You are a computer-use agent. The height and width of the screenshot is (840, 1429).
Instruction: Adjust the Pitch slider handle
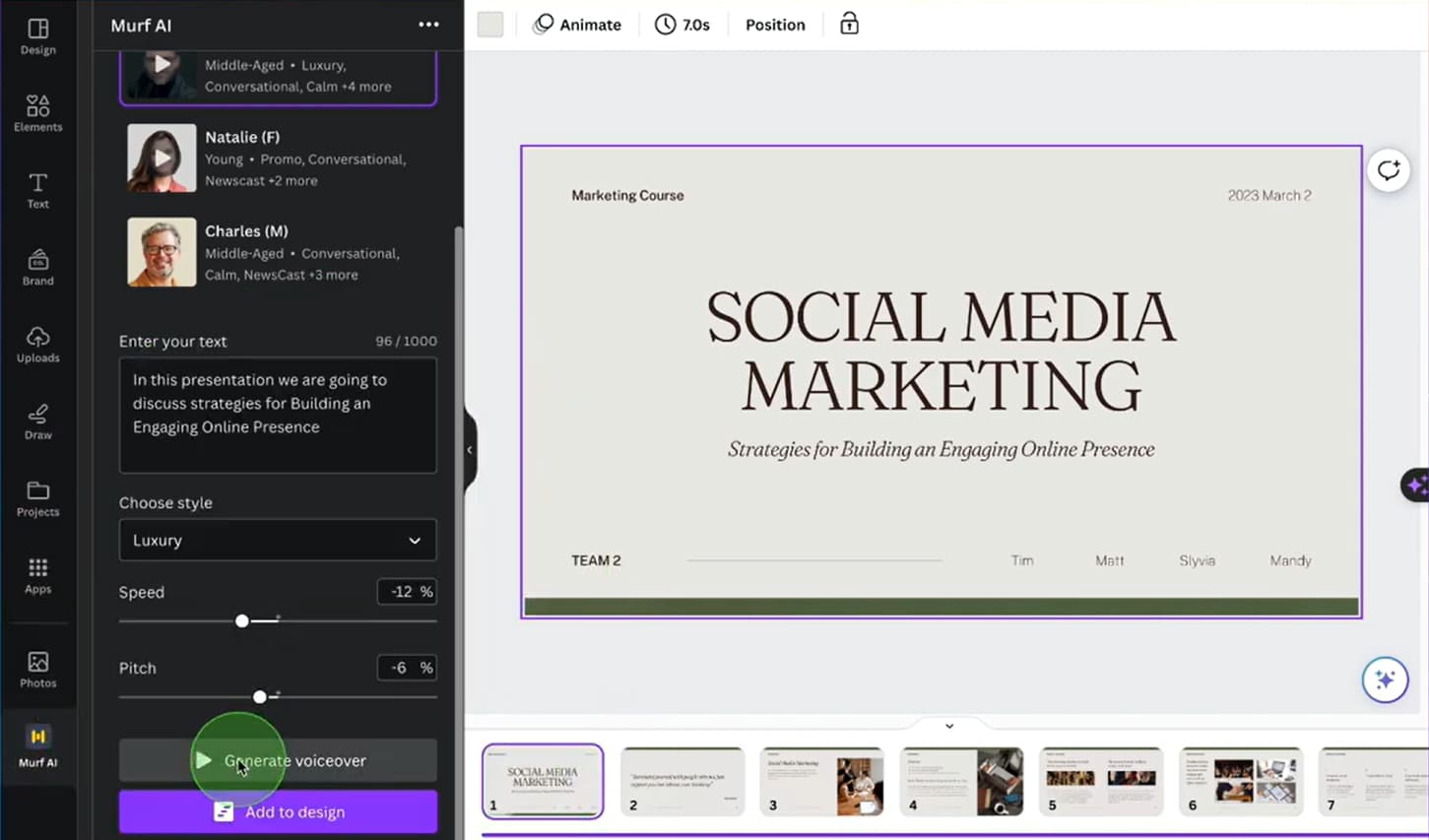pyautogui.click(x=260, y=696)
